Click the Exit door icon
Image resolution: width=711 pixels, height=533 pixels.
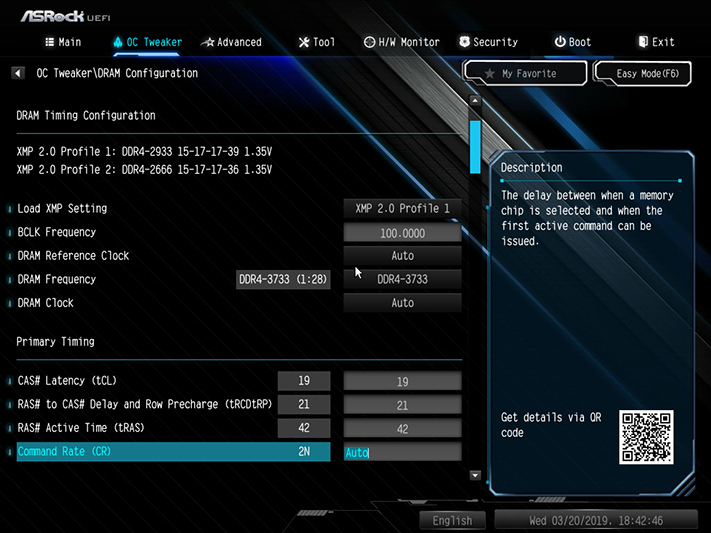(643, 42)
